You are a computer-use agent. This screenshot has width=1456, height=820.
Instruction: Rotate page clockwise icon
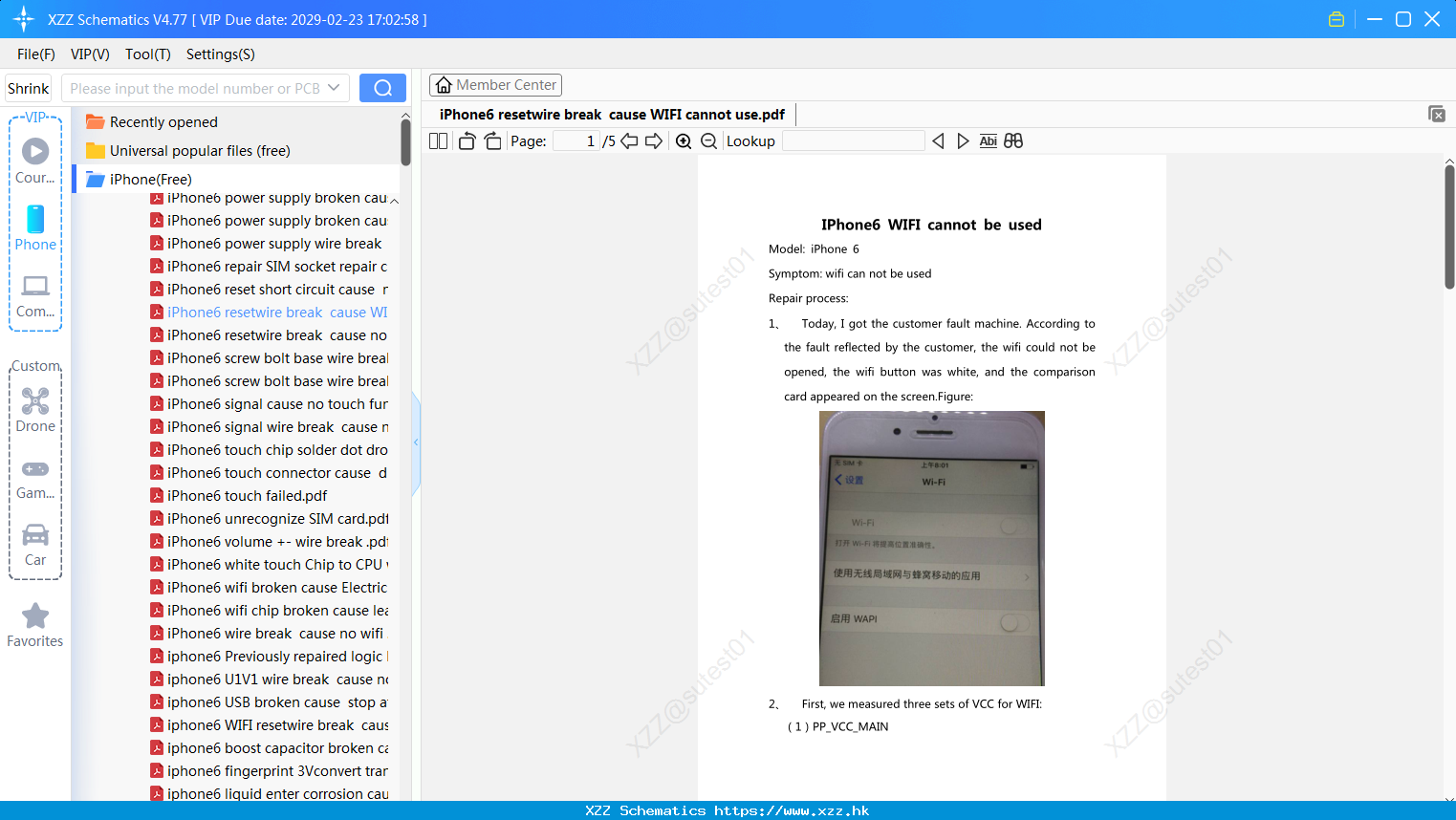[x=492, y=141]
